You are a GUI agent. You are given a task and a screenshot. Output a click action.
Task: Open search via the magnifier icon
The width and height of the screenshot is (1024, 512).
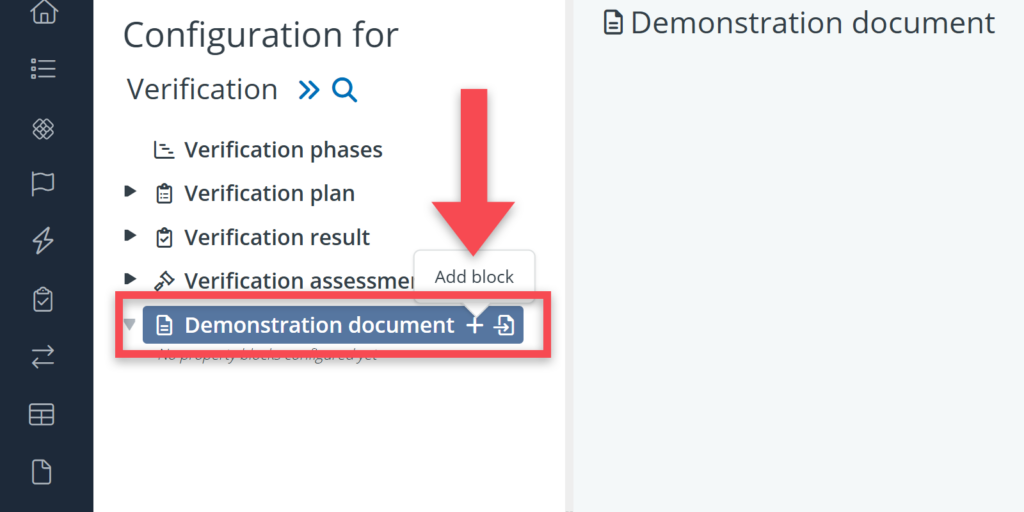click(344, 90)
